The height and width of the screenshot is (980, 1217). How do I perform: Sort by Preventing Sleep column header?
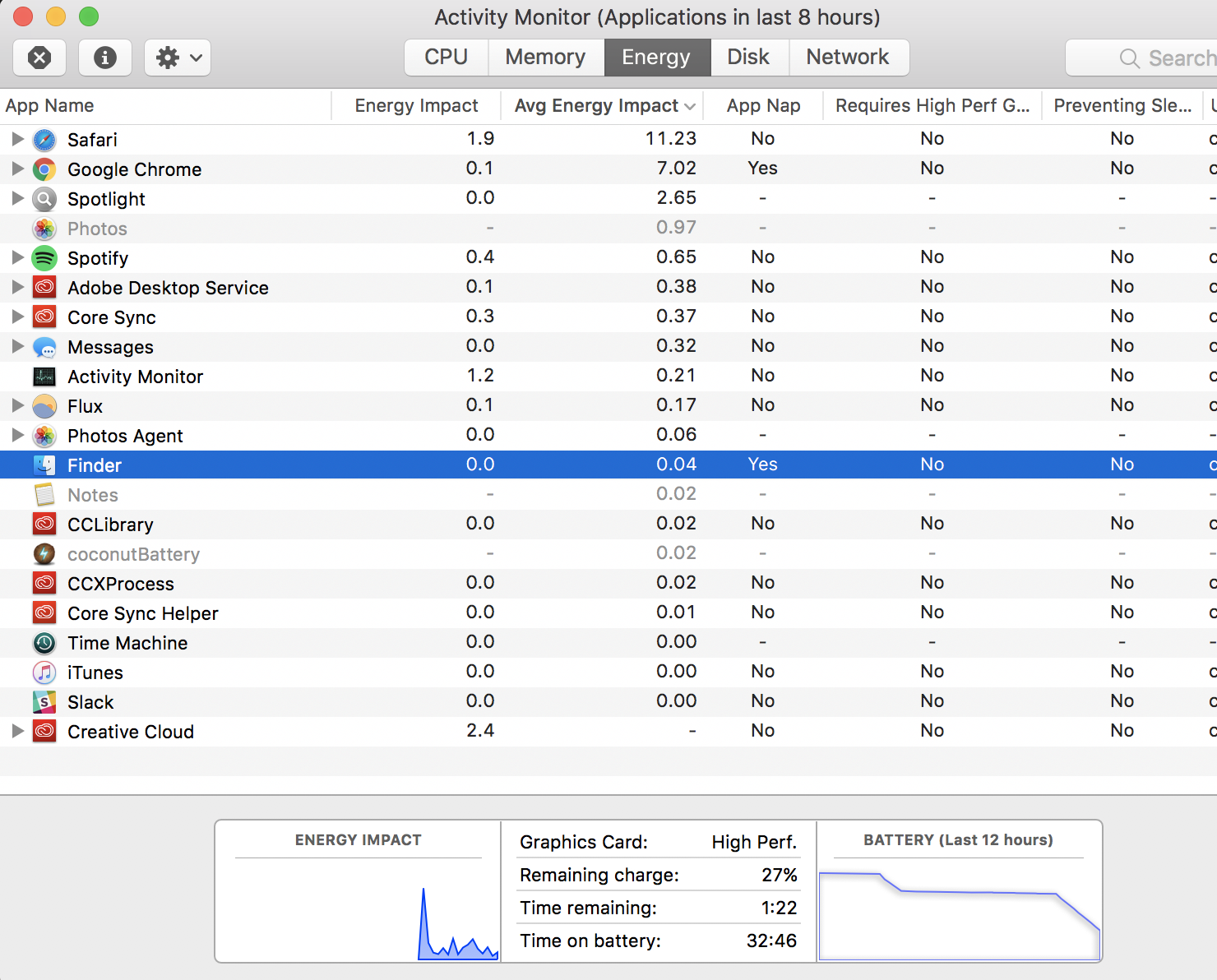(x=1122, y=106)
